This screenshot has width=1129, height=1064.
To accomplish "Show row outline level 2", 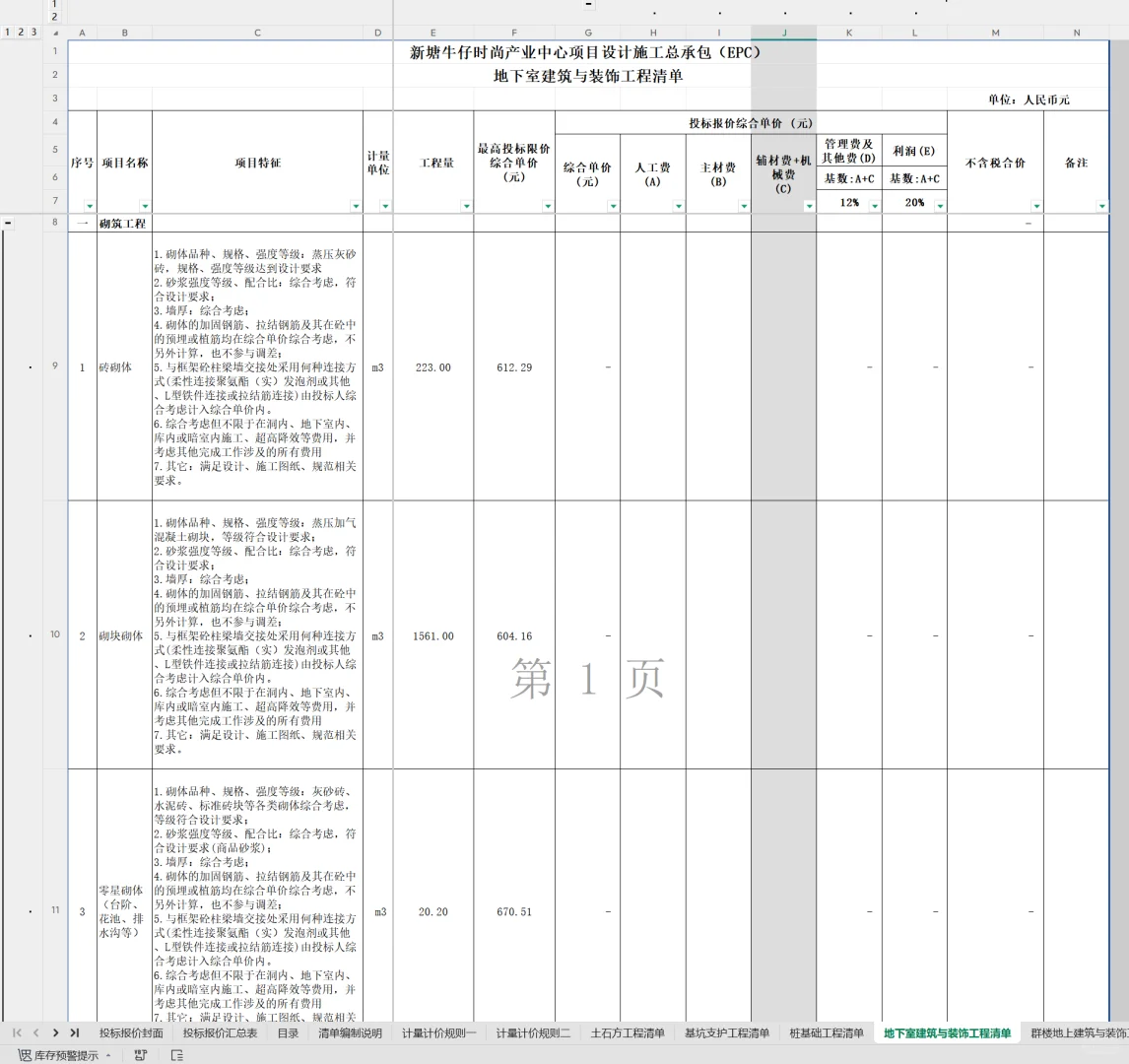I will click(x=20, y=32).
